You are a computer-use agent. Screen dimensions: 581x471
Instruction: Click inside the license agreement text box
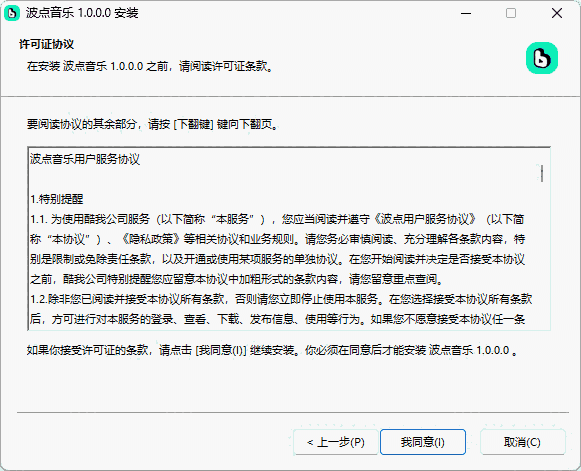coord(289,239)
